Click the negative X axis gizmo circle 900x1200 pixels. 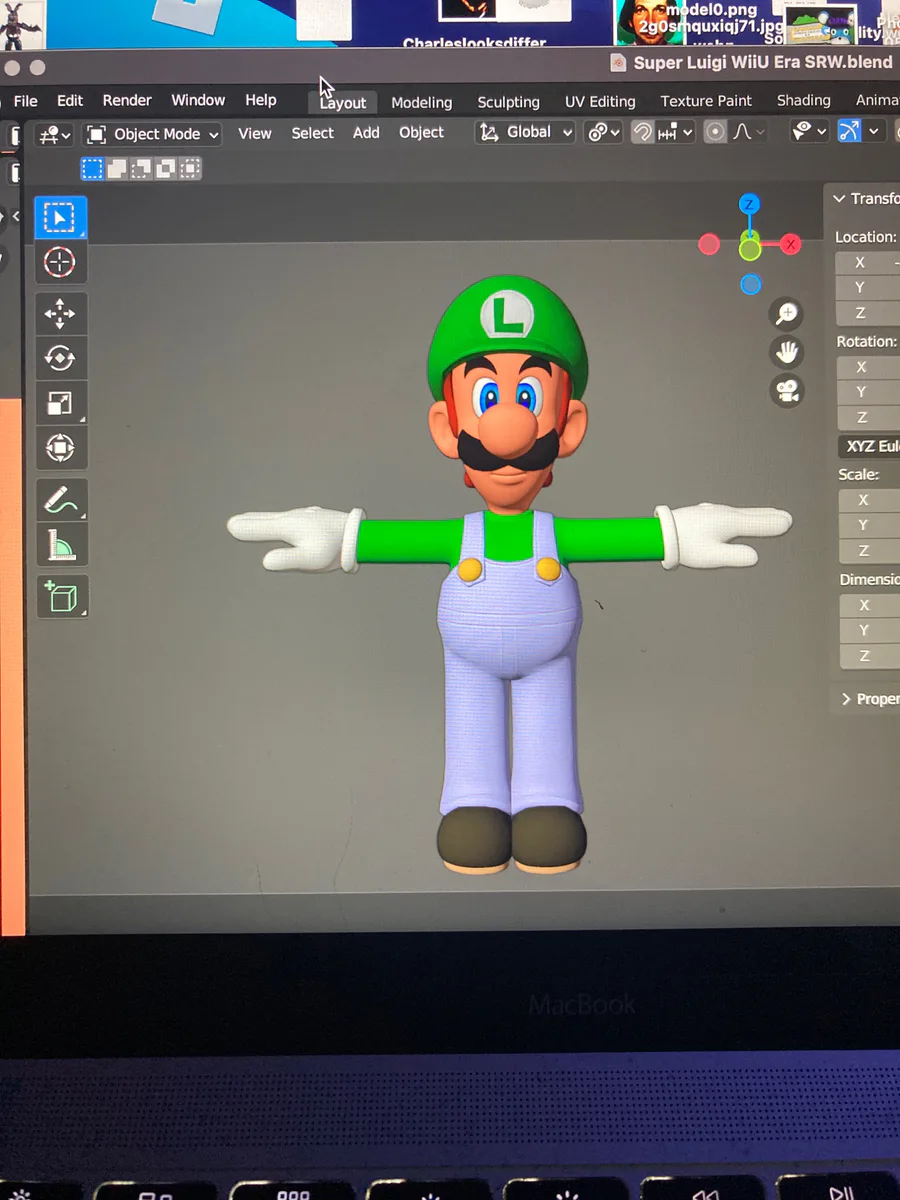coord(709,244)
